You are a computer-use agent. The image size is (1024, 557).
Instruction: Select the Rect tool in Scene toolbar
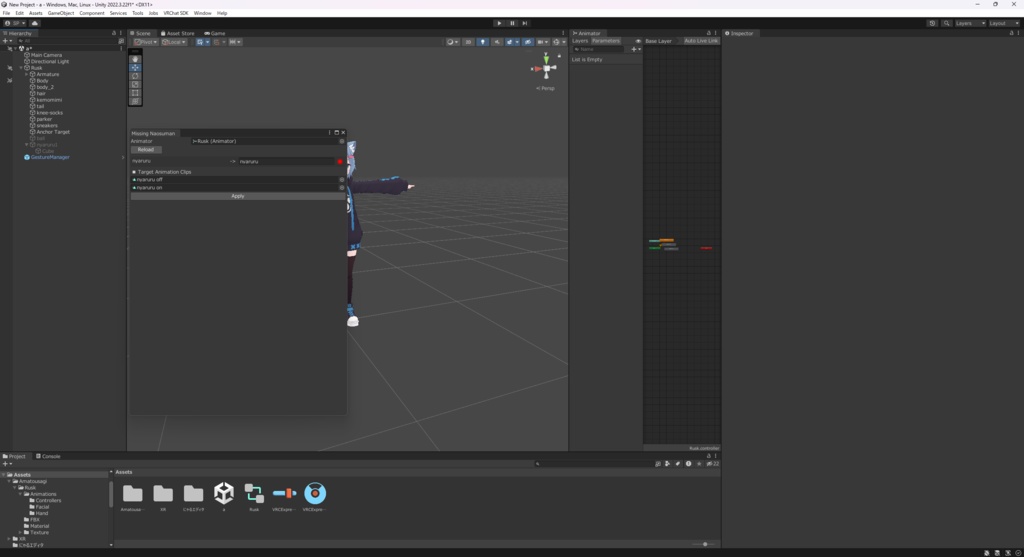[x=135, y=93]
